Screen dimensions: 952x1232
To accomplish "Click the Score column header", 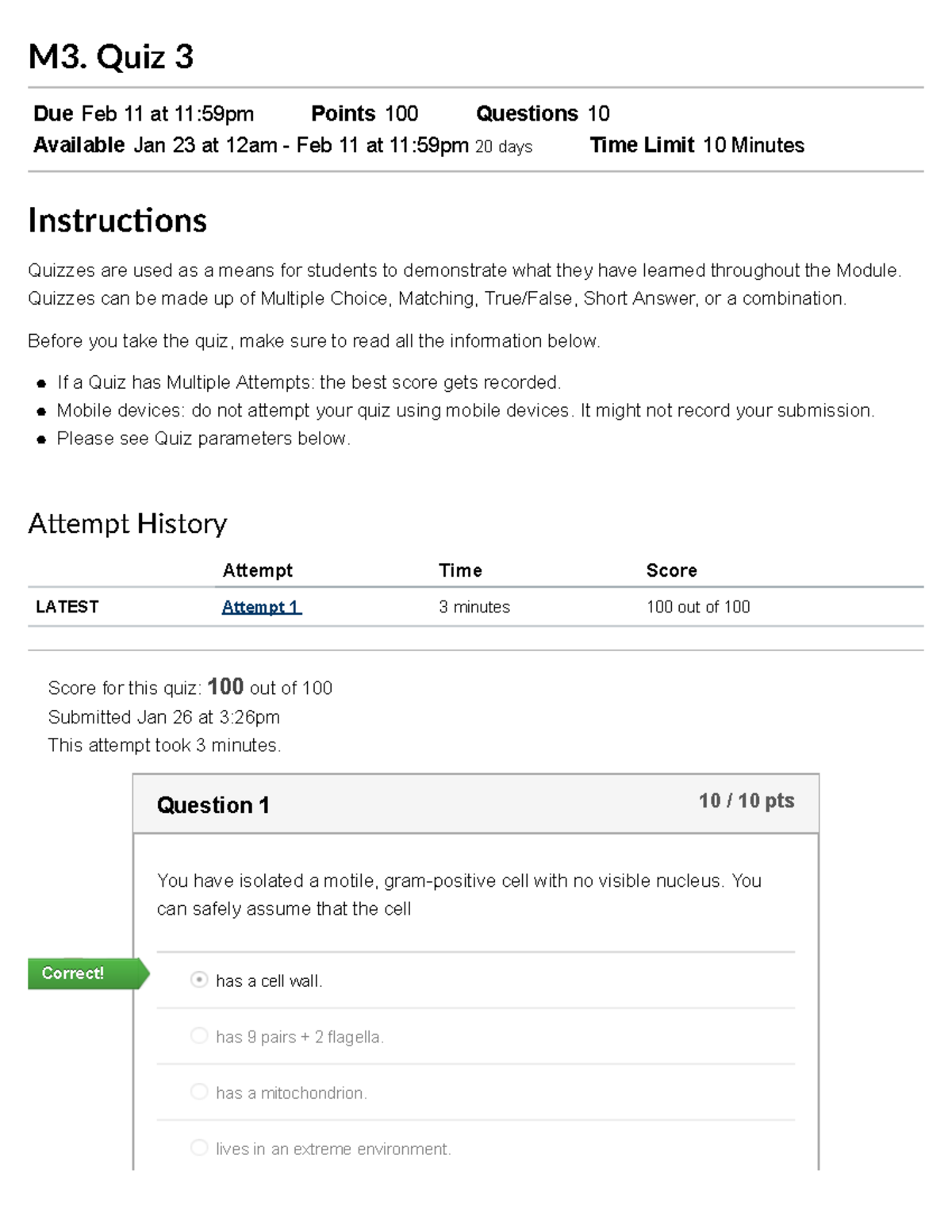I will 671,570.
